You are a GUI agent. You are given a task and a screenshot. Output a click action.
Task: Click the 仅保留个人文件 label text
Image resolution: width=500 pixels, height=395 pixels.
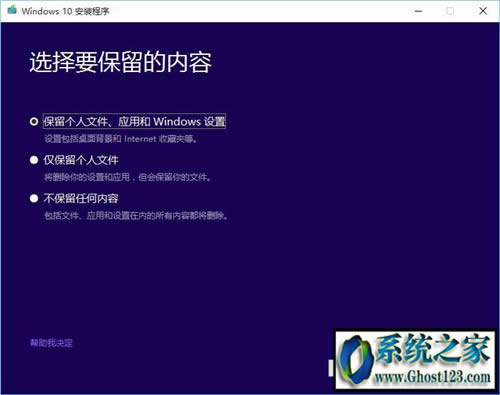81,160
